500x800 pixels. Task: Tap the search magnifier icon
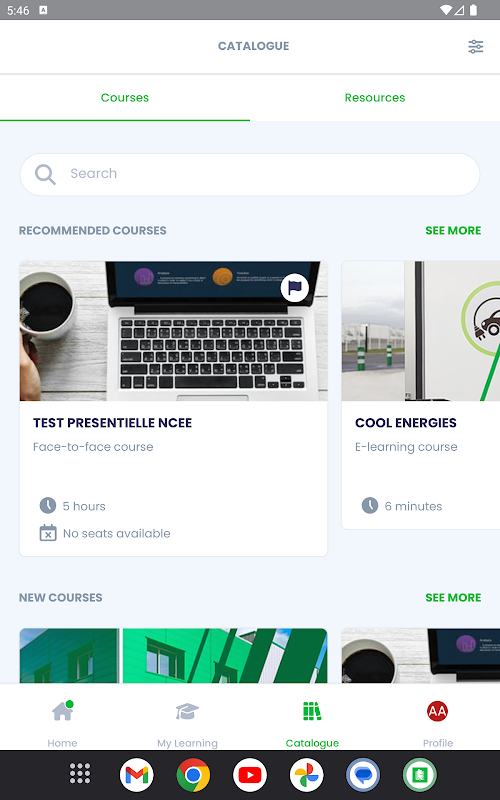click(x=45, y=174)
